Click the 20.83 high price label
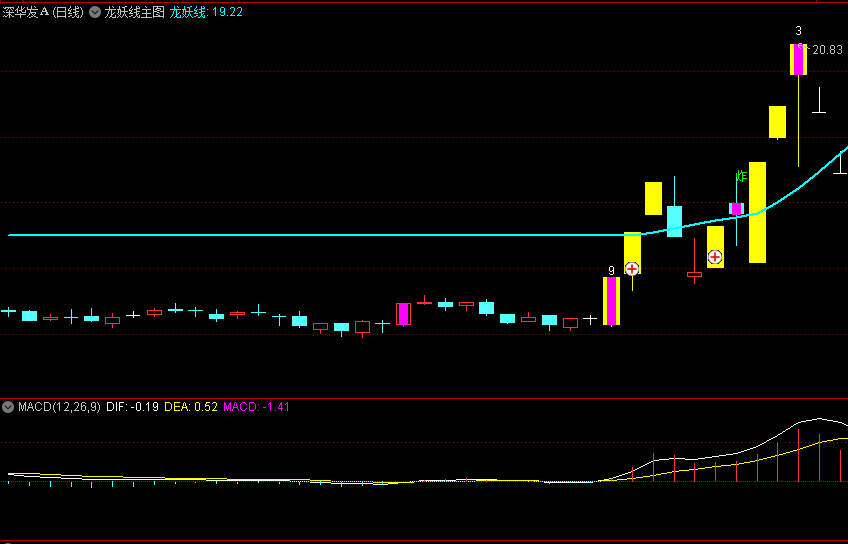The height and width of the screenshot is (544, 848). click(x=827, y=50)
